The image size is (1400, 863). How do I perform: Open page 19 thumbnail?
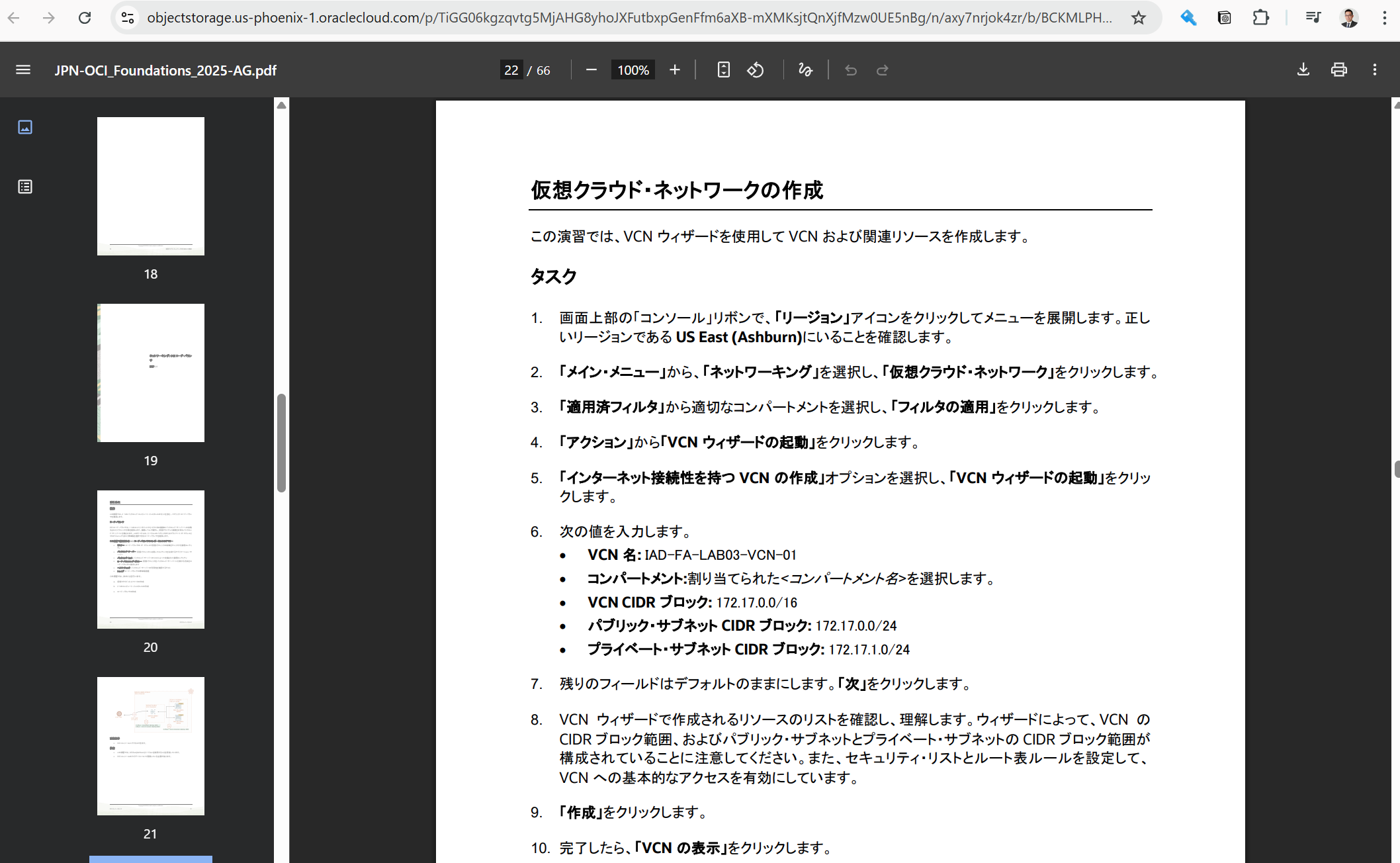coord(151,373)
